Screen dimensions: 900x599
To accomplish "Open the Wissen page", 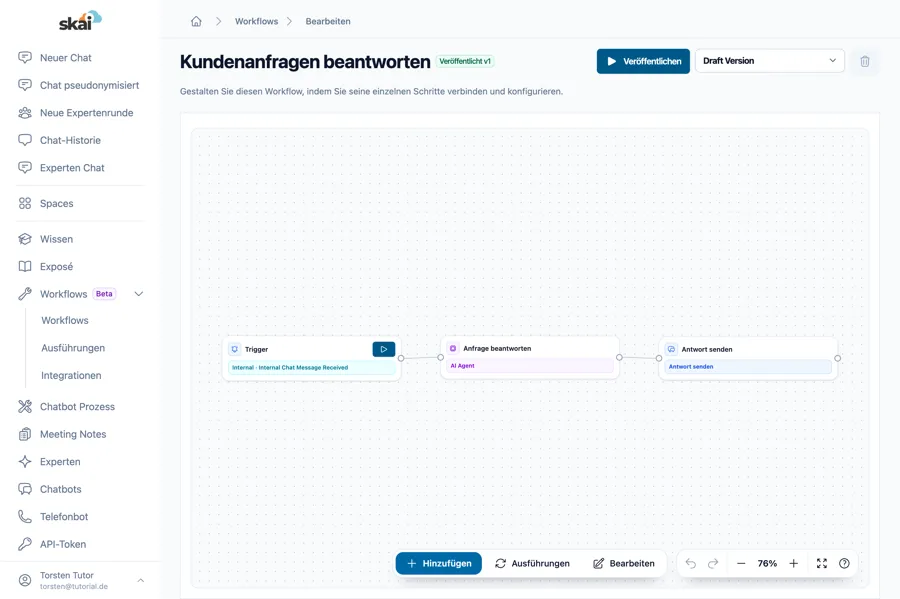I will tap(56, 239).
